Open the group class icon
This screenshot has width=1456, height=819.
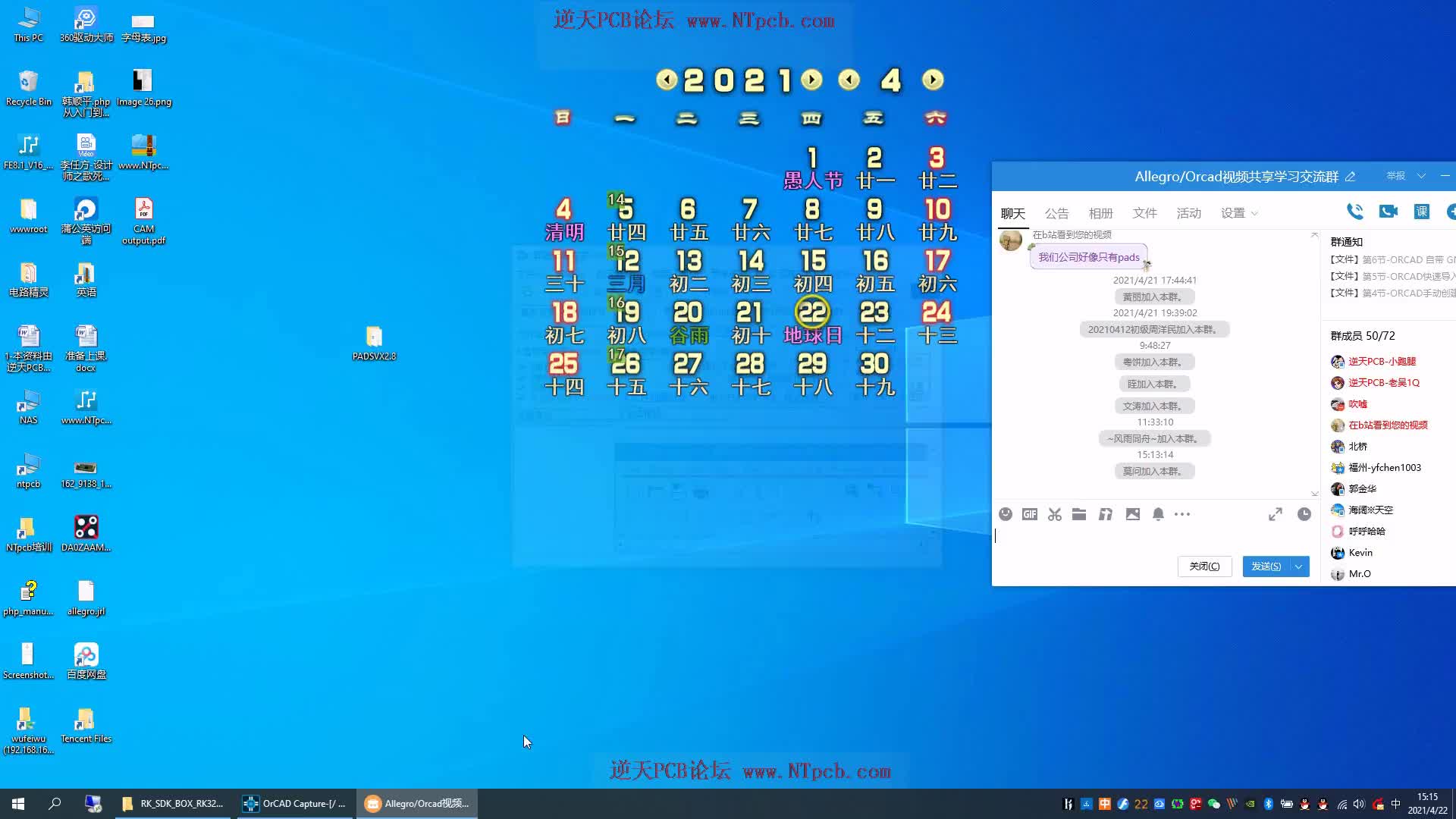pos(1422,212)
